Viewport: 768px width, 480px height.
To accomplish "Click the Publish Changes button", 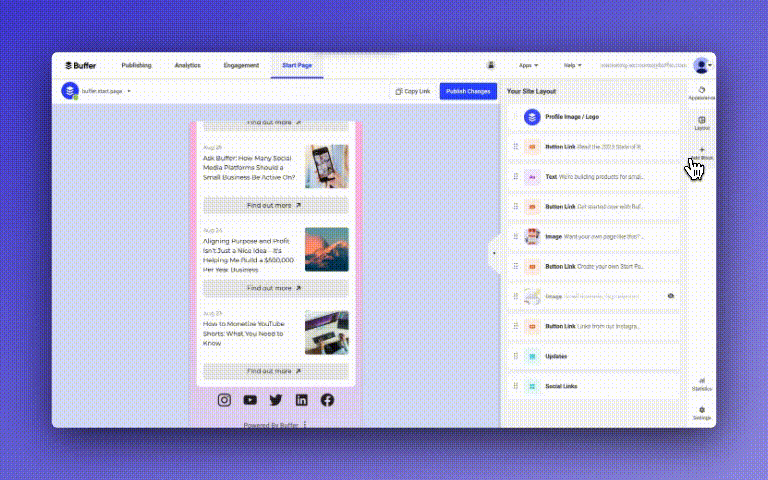I will click(468, 91).
